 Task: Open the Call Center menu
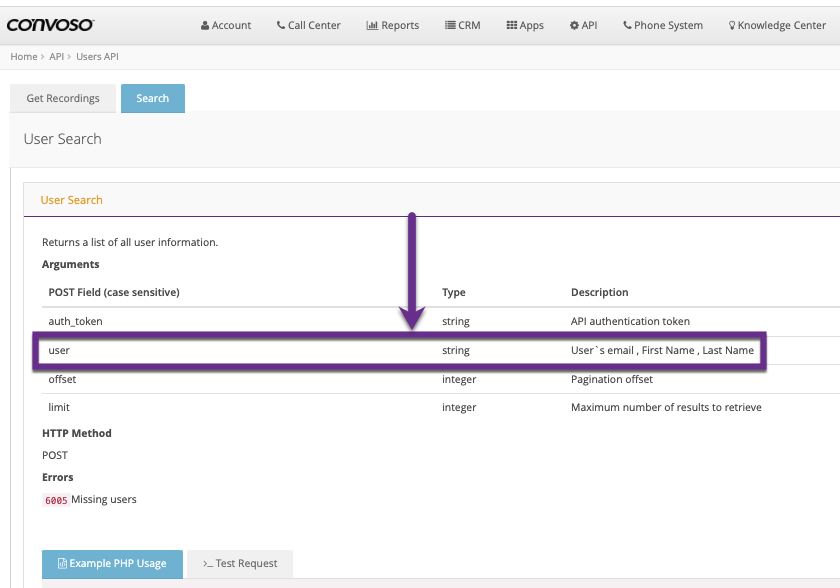(x=308, y=25)
